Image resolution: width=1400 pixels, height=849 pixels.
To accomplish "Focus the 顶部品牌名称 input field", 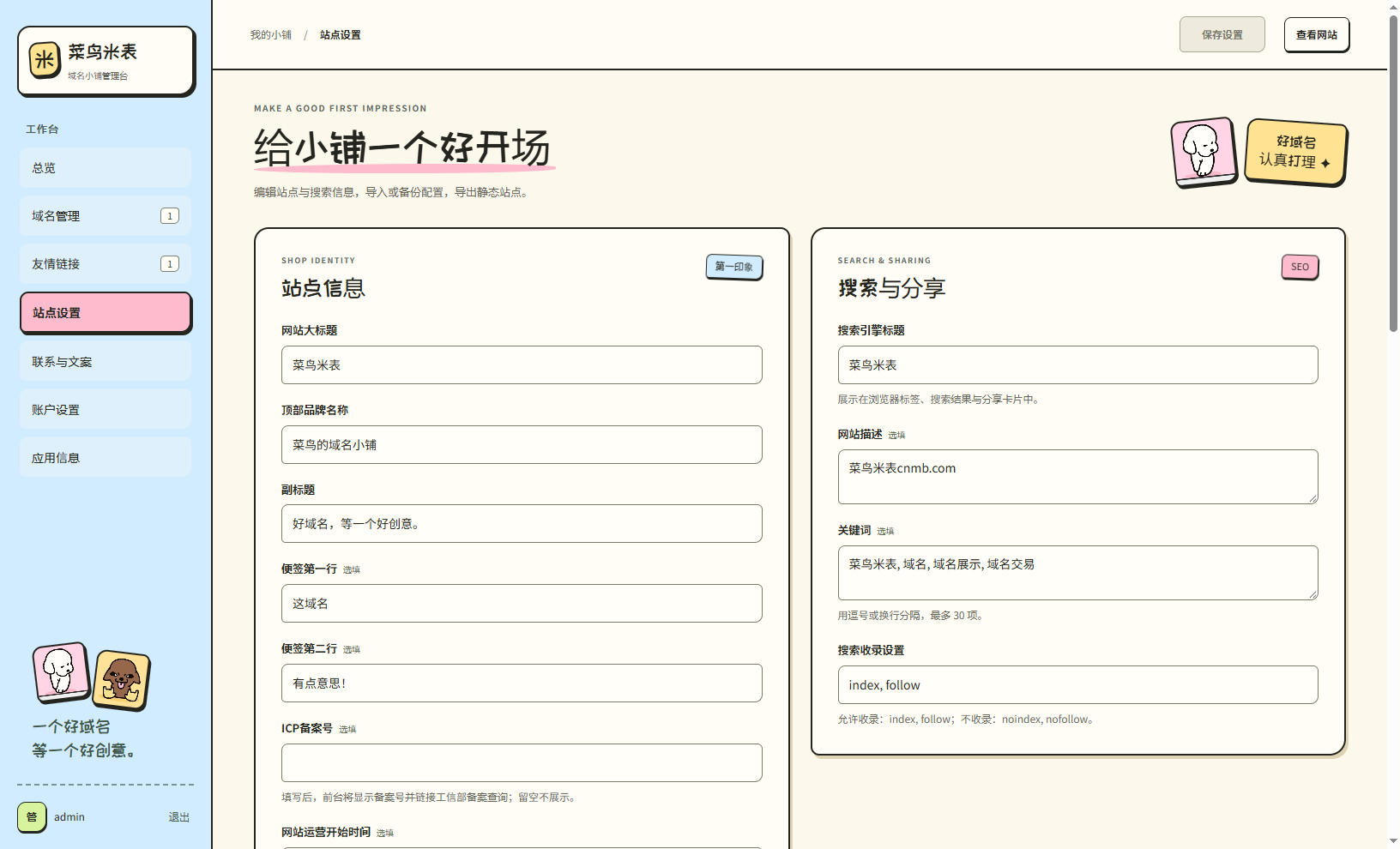I will tap(522, 444).
